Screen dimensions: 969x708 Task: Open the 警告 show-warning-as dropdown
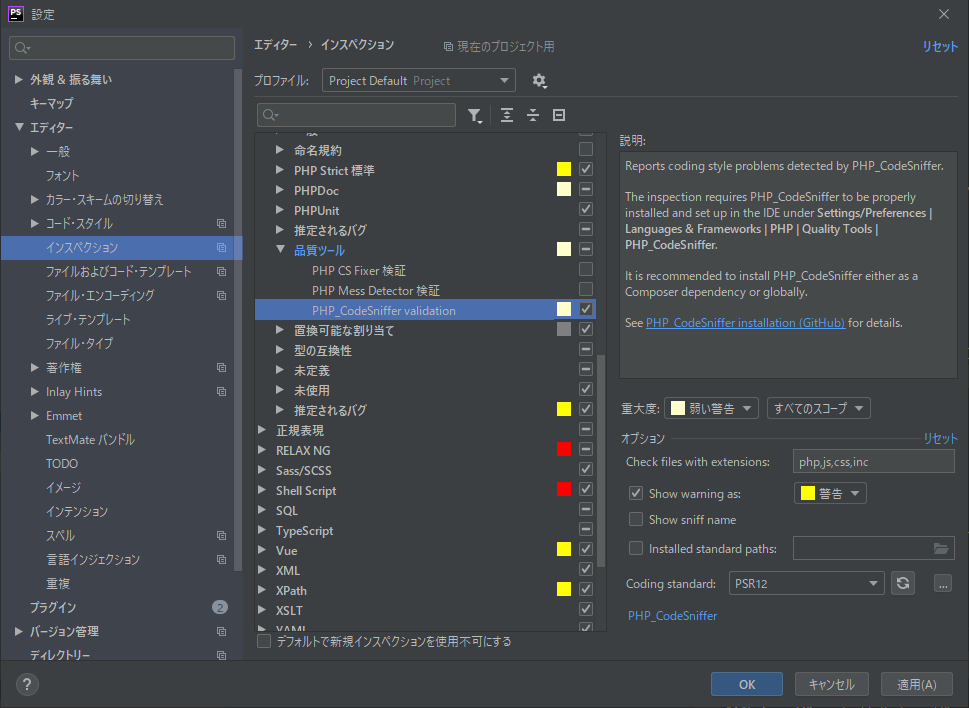(830, 493)
